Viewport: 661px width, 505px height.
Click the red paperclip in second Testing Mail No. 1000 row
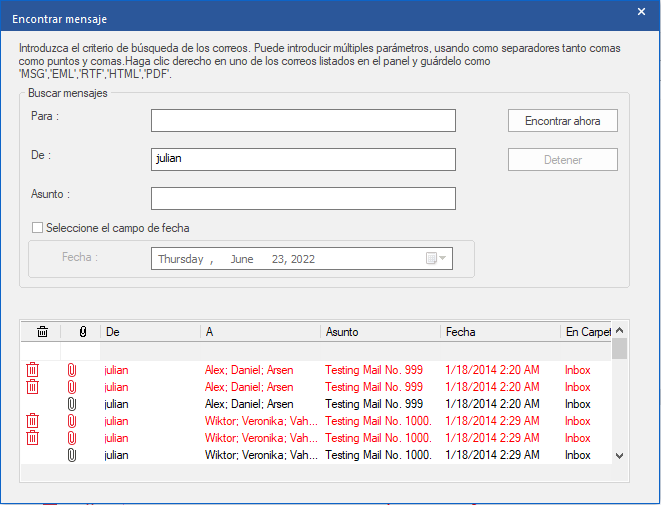(72, 438)
